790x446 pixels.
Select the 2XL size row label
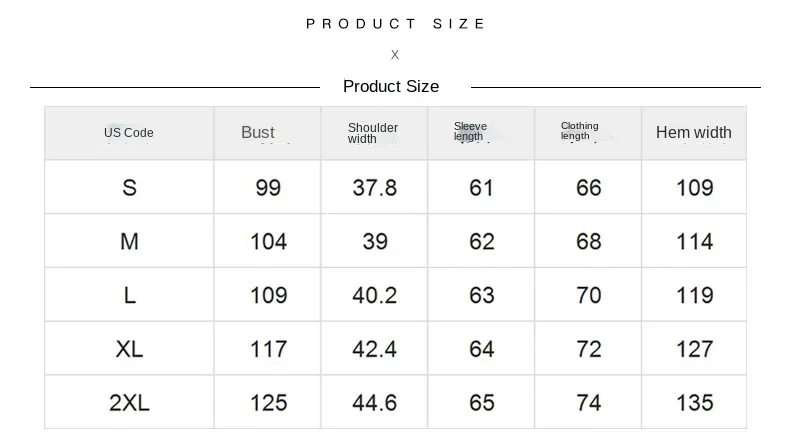129,403
